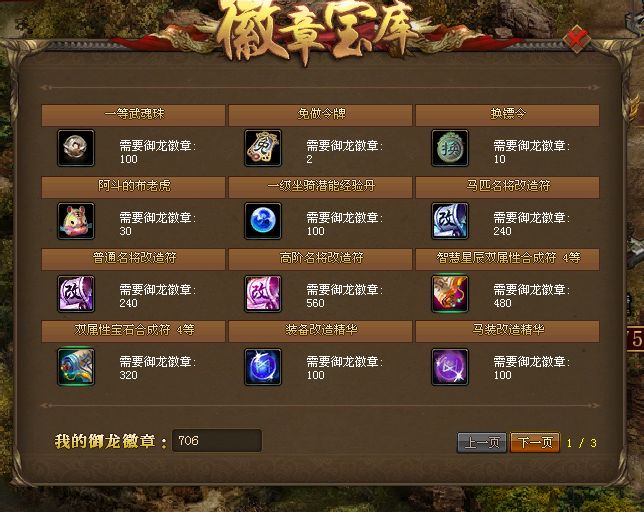Select the 一级坐骑潜能经验丹 blue orb icon
This screenshot has height=512, width=644.
coord(263,221)
